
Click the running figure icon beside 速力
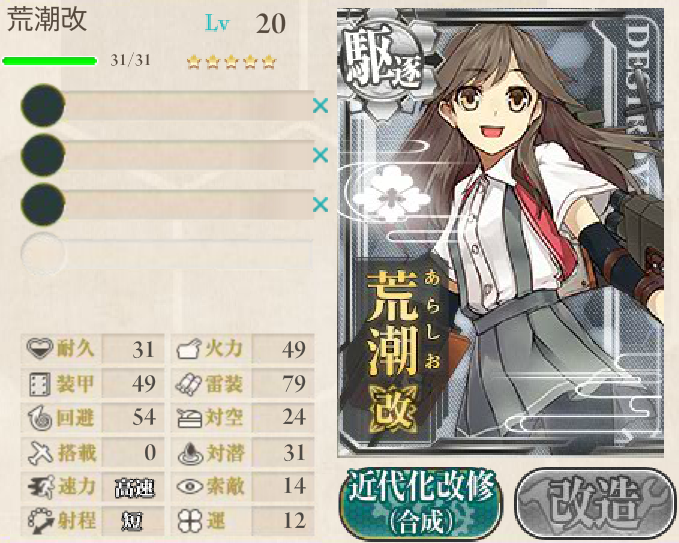click(41, 487)
